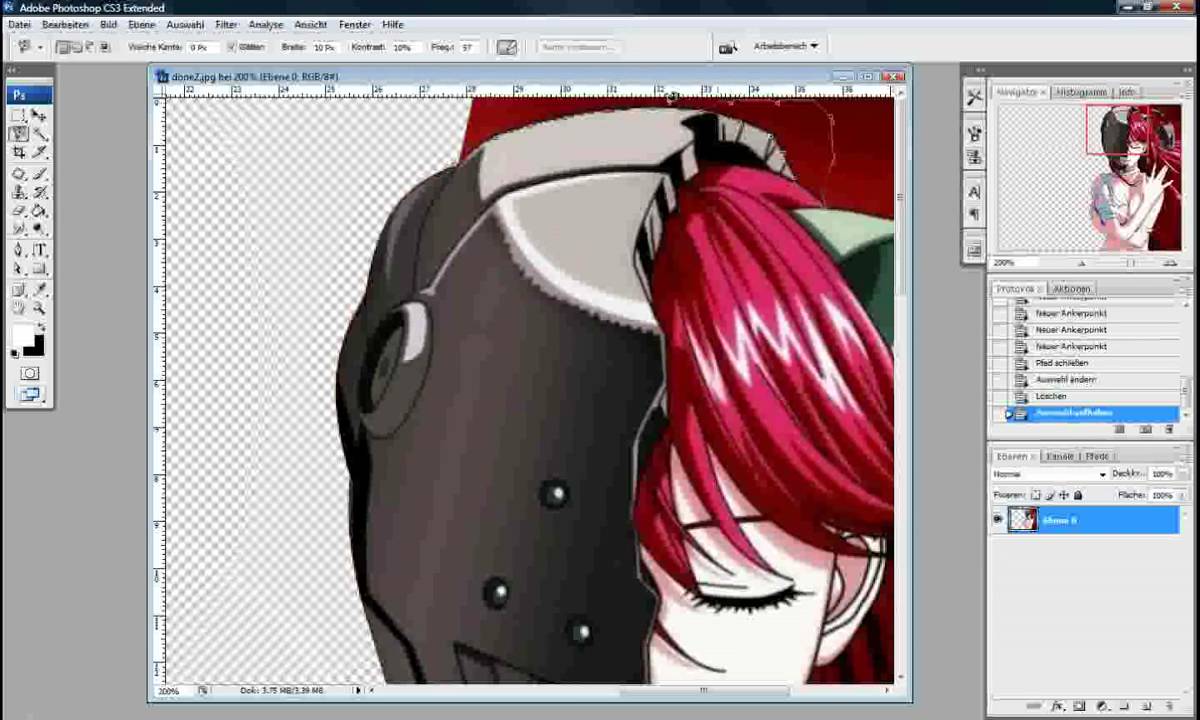The width and height of the screenshot is (1200, 720).
Task: Open Bridge from options bar icon
Action: pos(727,47)
